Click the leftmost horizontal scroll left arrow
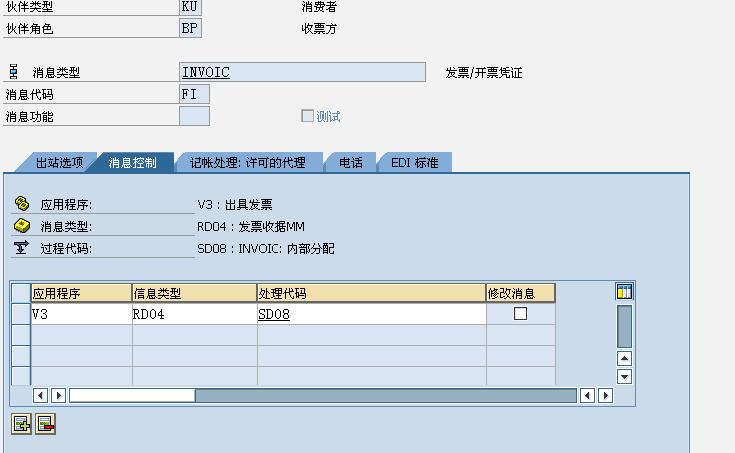This screenshot has height=453, width=735. click(x=40, y=395)
